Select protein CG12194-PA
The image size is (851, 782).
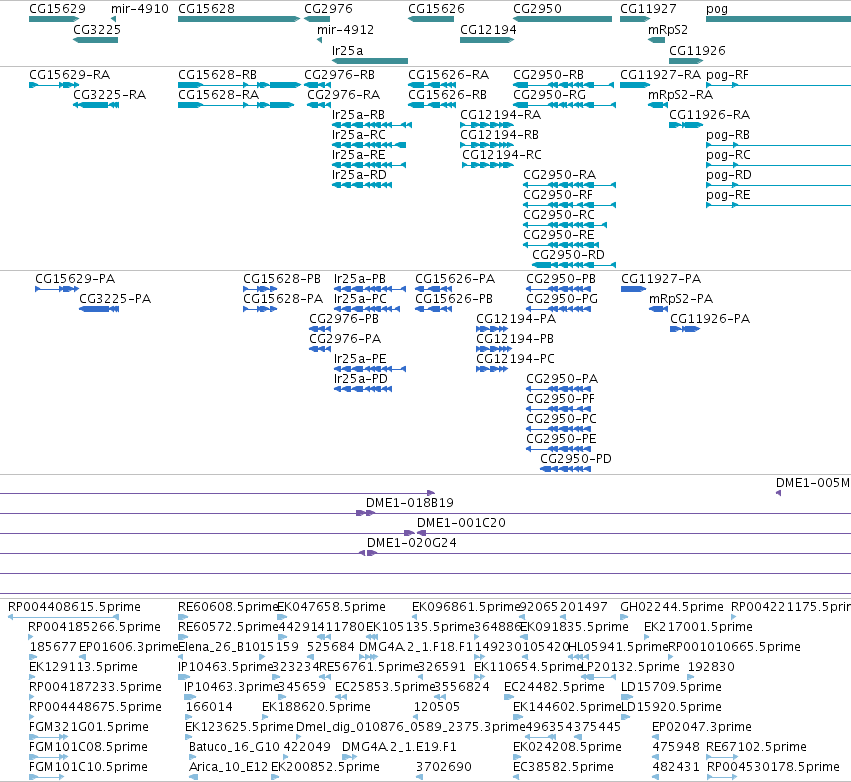(x=492, y=329)
